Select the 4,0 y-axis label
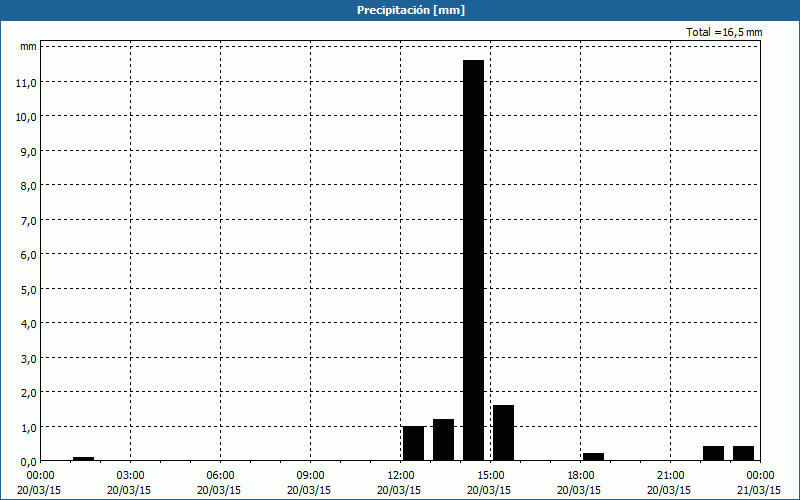This screenshot has width=800, height=500. [29, 324]
